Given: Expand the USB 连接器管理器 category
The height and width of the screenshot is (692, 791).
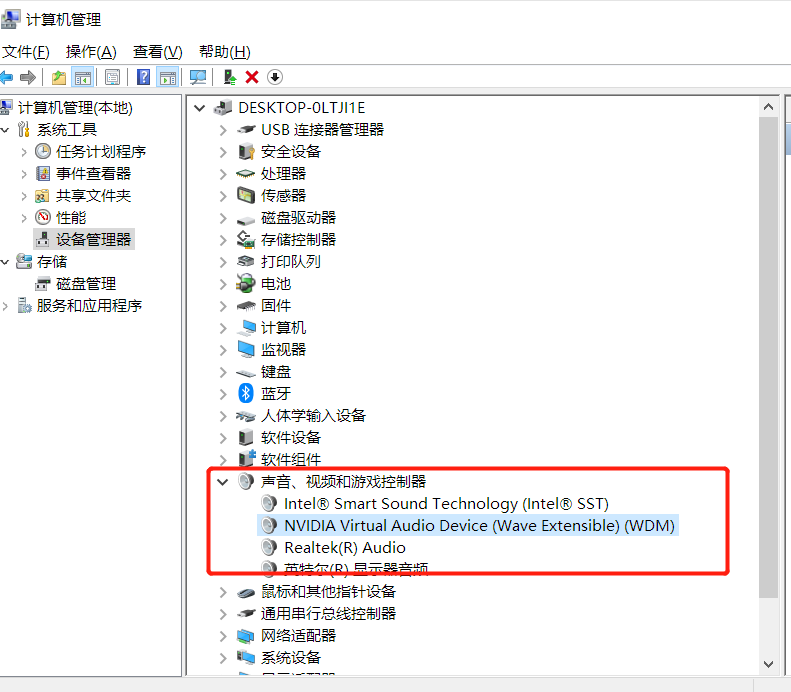Looking at the screenshot, I should tap(223, 130).
